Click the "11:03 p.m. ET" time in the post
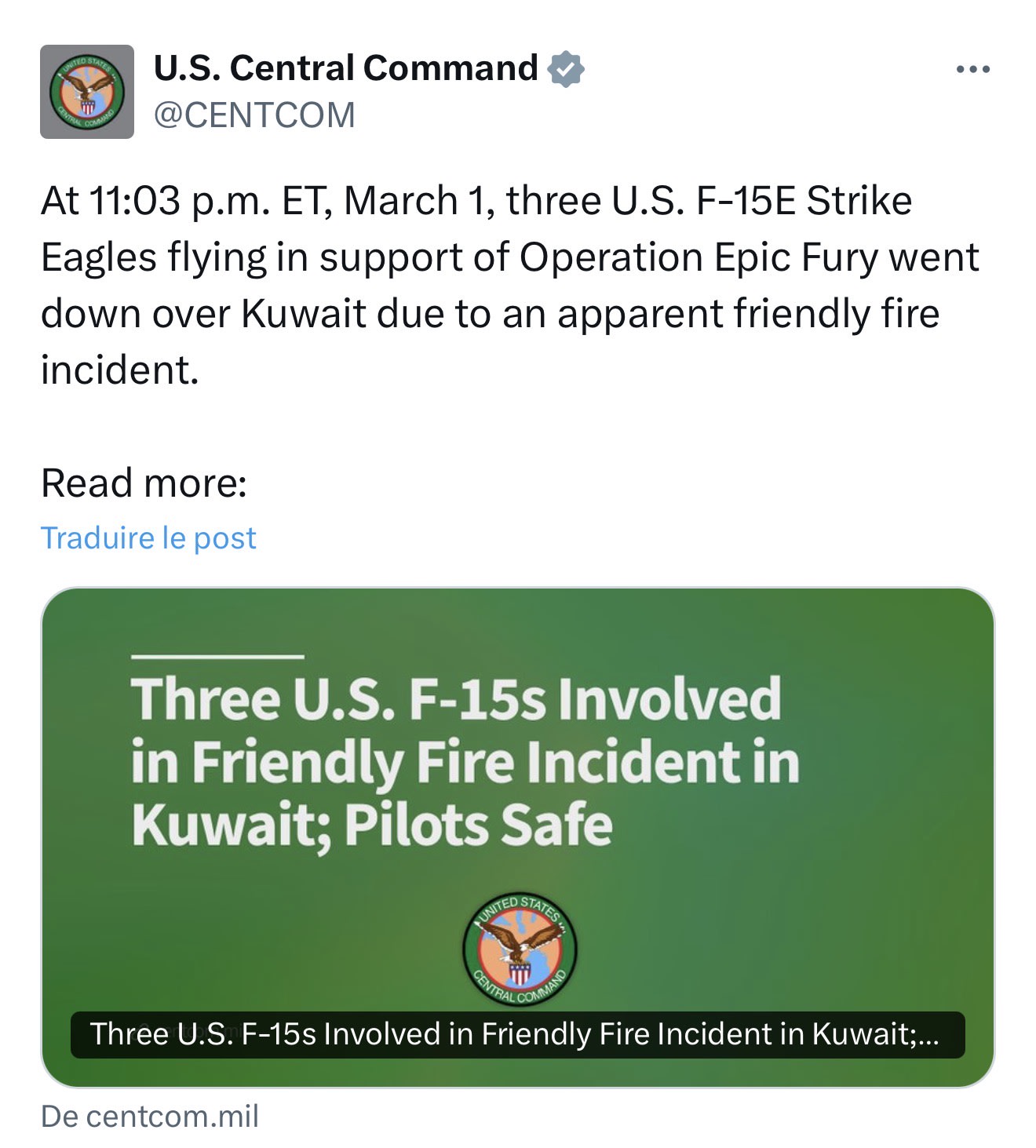1036x1148 pixels. tap(204, 201)
